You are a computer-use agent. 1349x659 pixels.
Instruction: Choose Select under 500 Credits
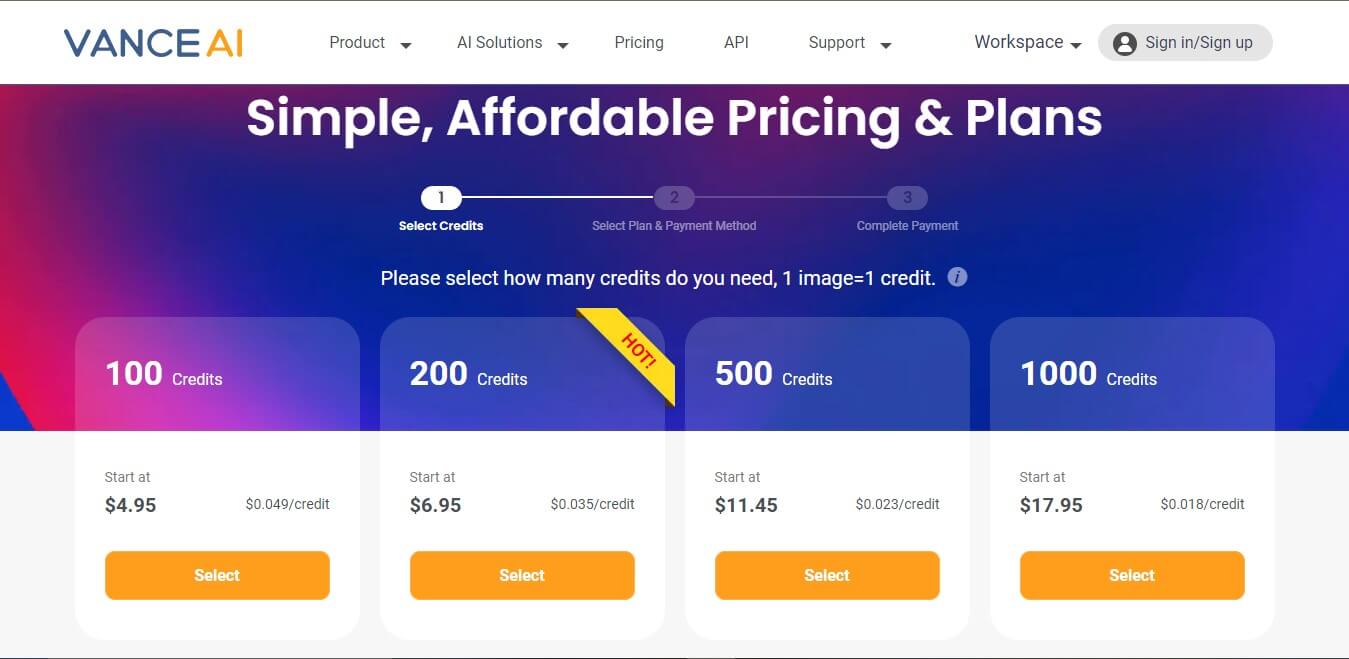[827, 575]
